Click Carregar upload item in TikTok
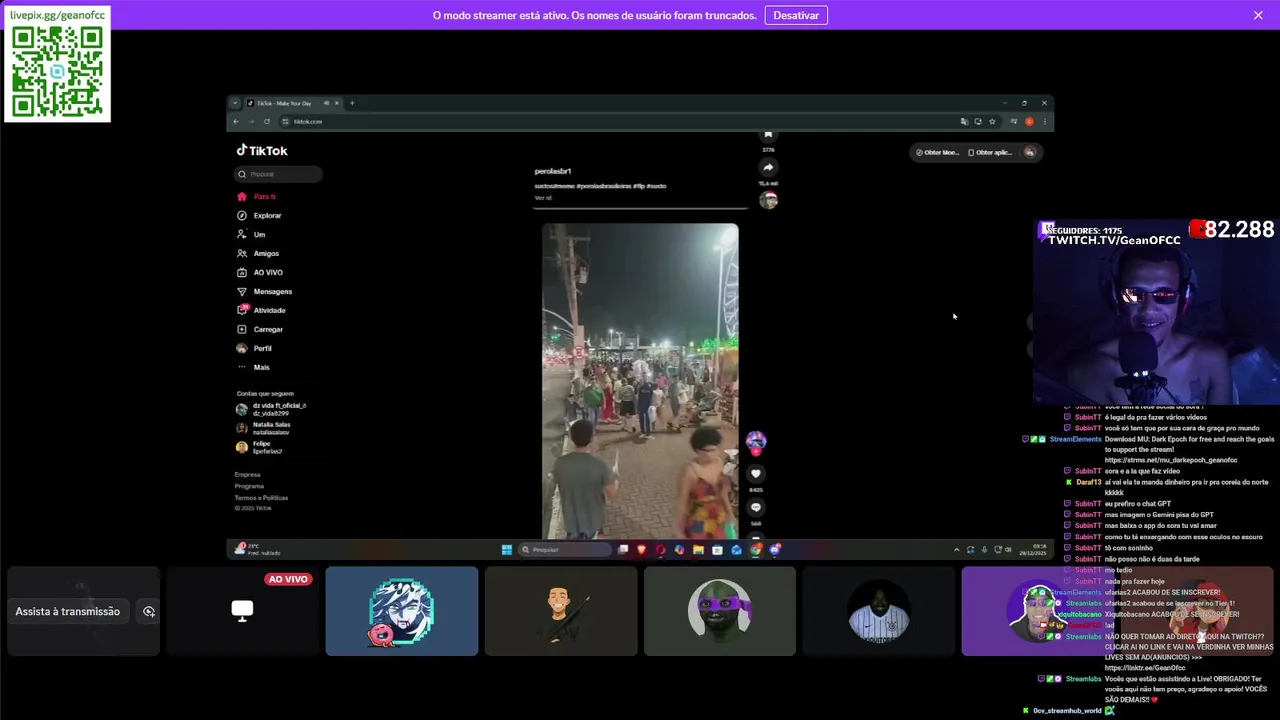The image size is (1280, 720). pos(260,330)
